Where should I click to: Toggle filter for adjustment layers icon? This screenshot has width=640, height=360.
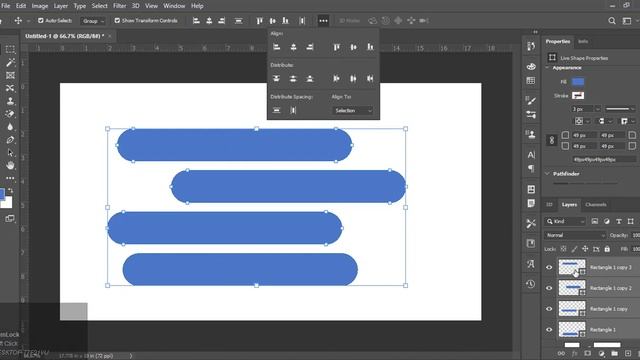(x=607, y=221)
